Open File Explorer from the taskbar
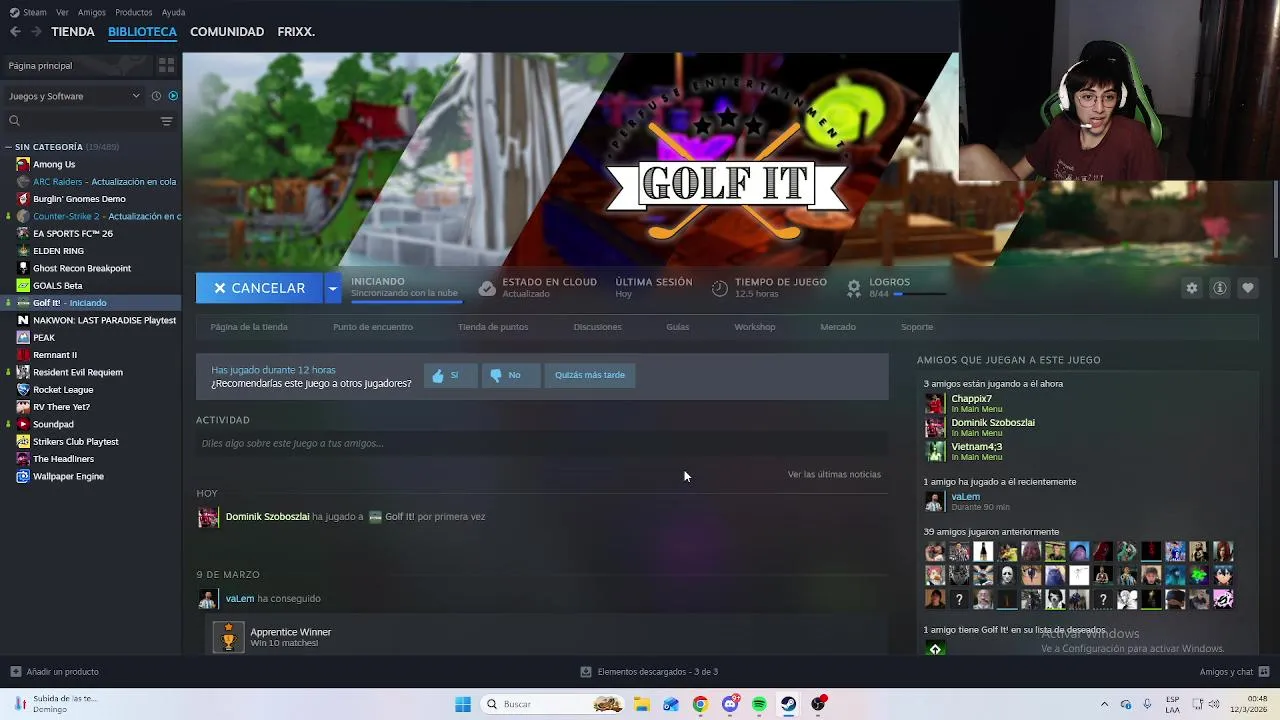Image resolution: width=1280 pixels, height=720 pixels. 641,704
